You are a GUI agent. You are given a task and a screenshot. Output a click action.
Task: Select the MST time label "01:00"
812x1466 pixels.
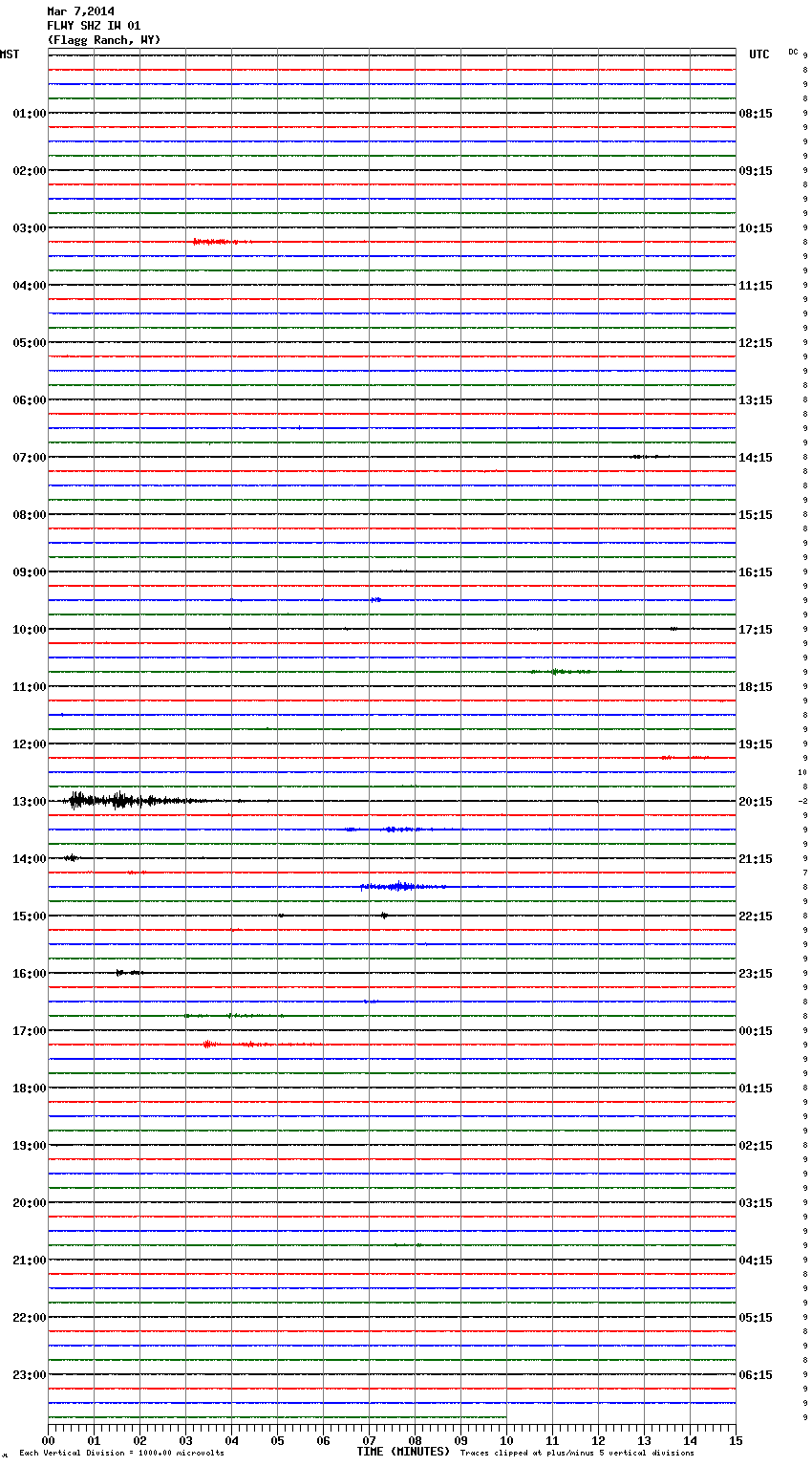click(x=29, y=114)
